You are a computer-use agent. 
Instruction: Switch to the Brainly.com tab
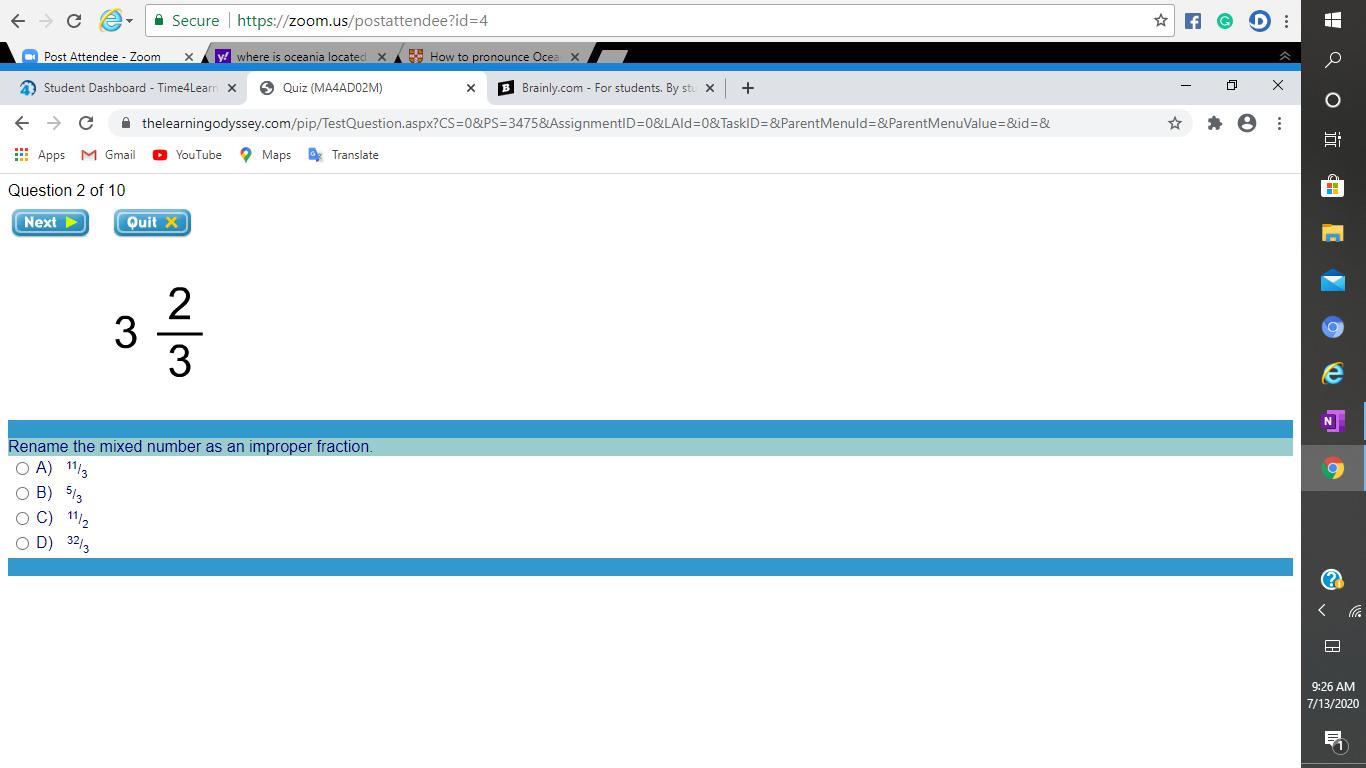[600, 88]
